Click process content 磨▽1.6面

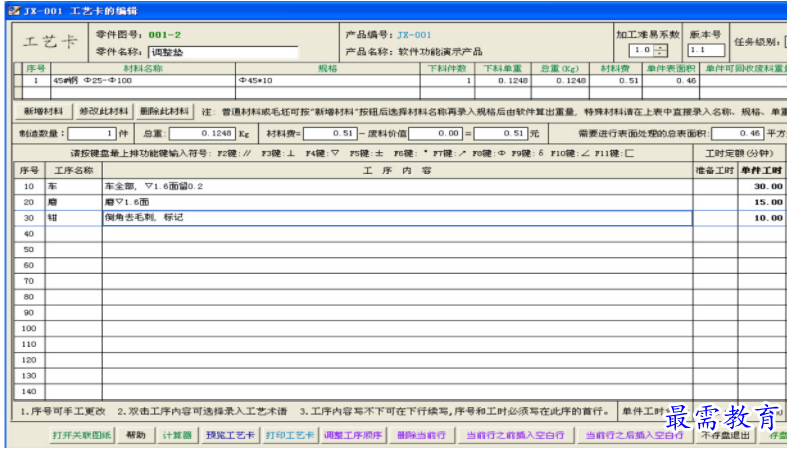click(x=397, y=202)
